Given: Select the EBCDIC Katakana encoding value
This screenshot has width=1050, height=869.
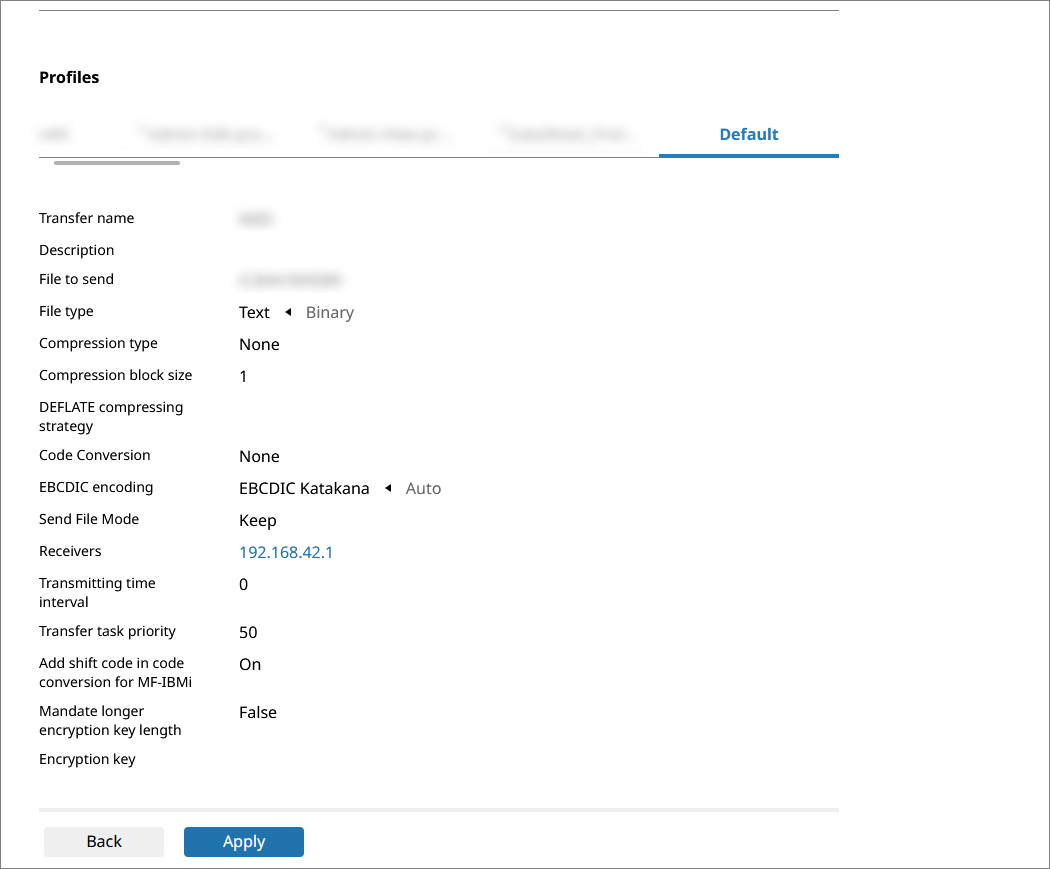Looking at the screenshot, I should (x=304, y=489).
